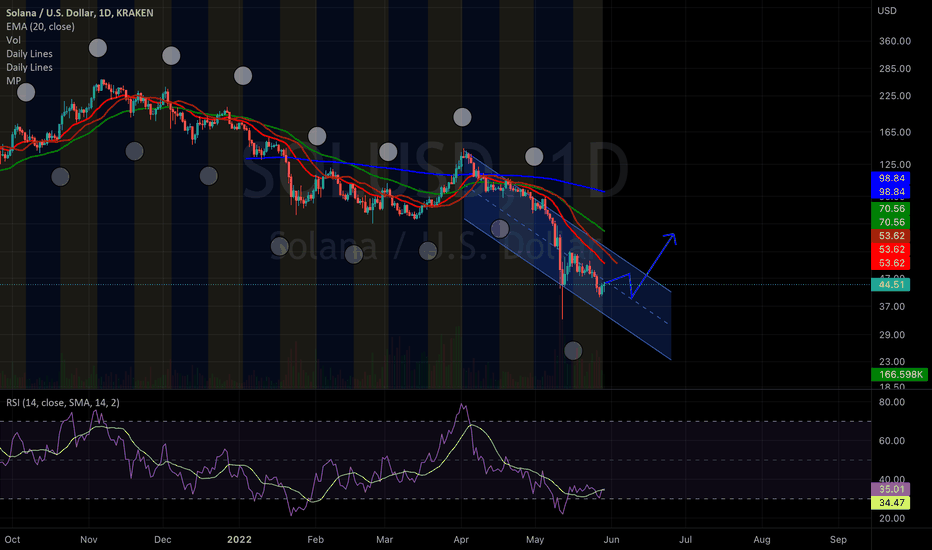
Task: Click the Aug label on the time axis
Action: [x=762, y=539]
